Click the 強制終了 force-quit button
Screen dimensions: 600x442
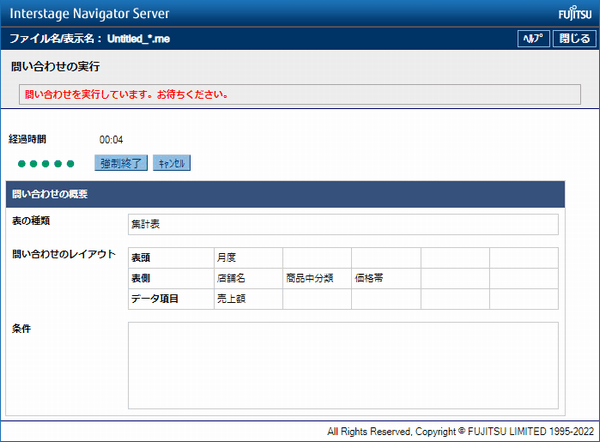(x=121, y=163)
